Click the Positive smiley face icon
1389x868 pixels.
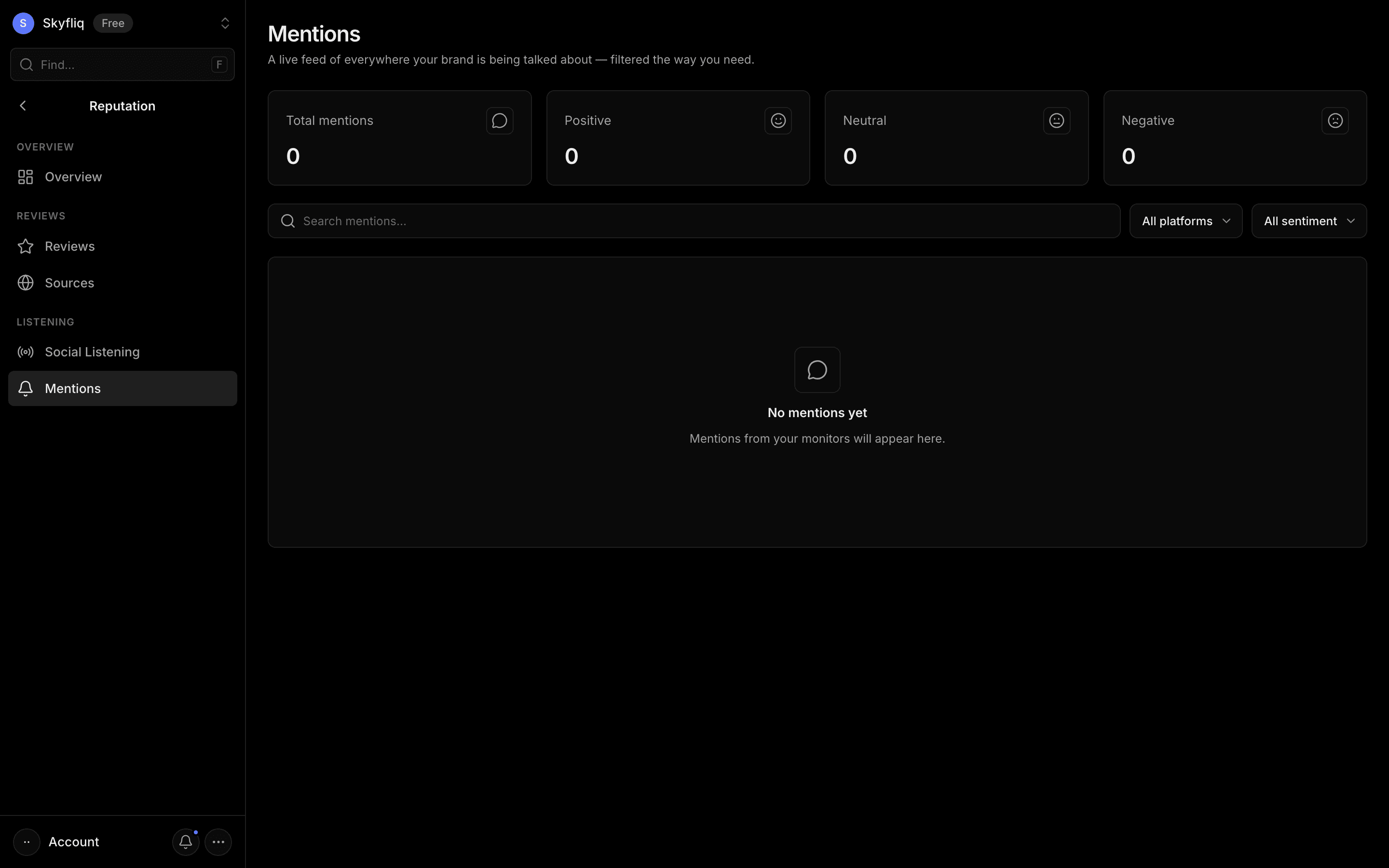(778, 121)
